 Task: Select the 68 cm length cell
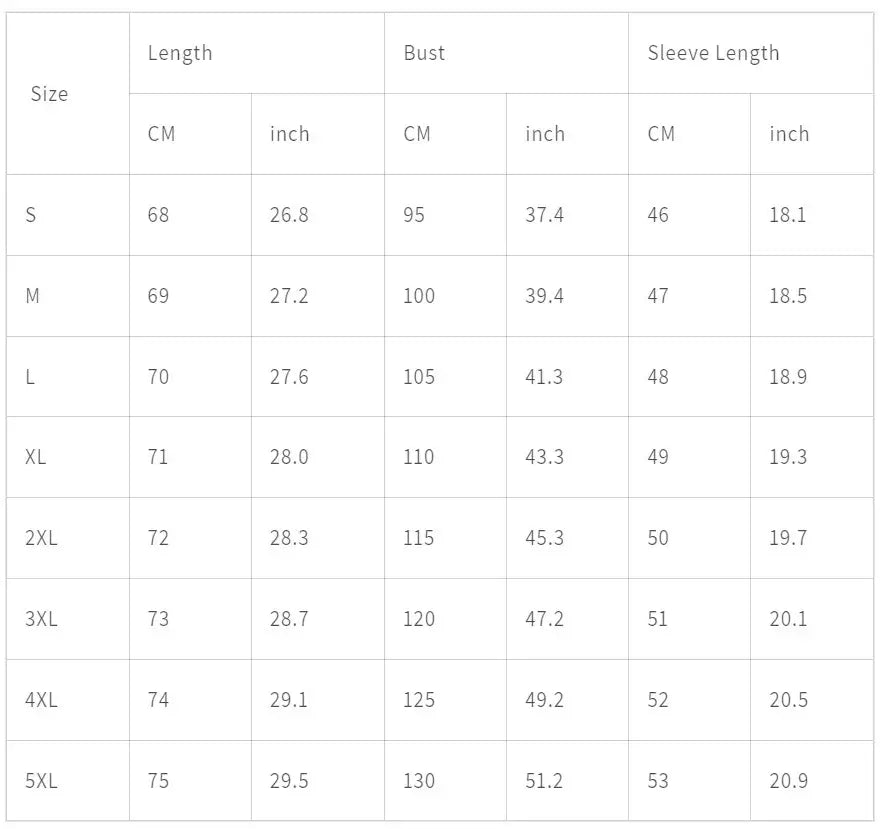click(158, 215)
